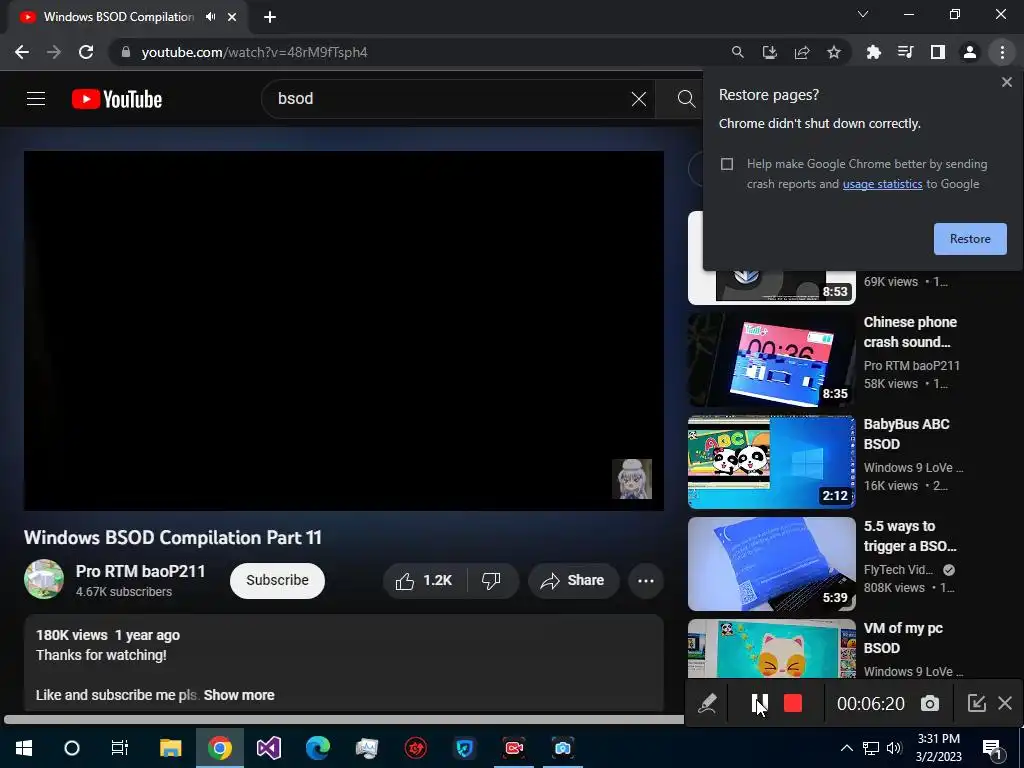The width and height of the screenshot is (1024, 768).
Task: Open the Windows Start menu
Action: coord(24,748)
